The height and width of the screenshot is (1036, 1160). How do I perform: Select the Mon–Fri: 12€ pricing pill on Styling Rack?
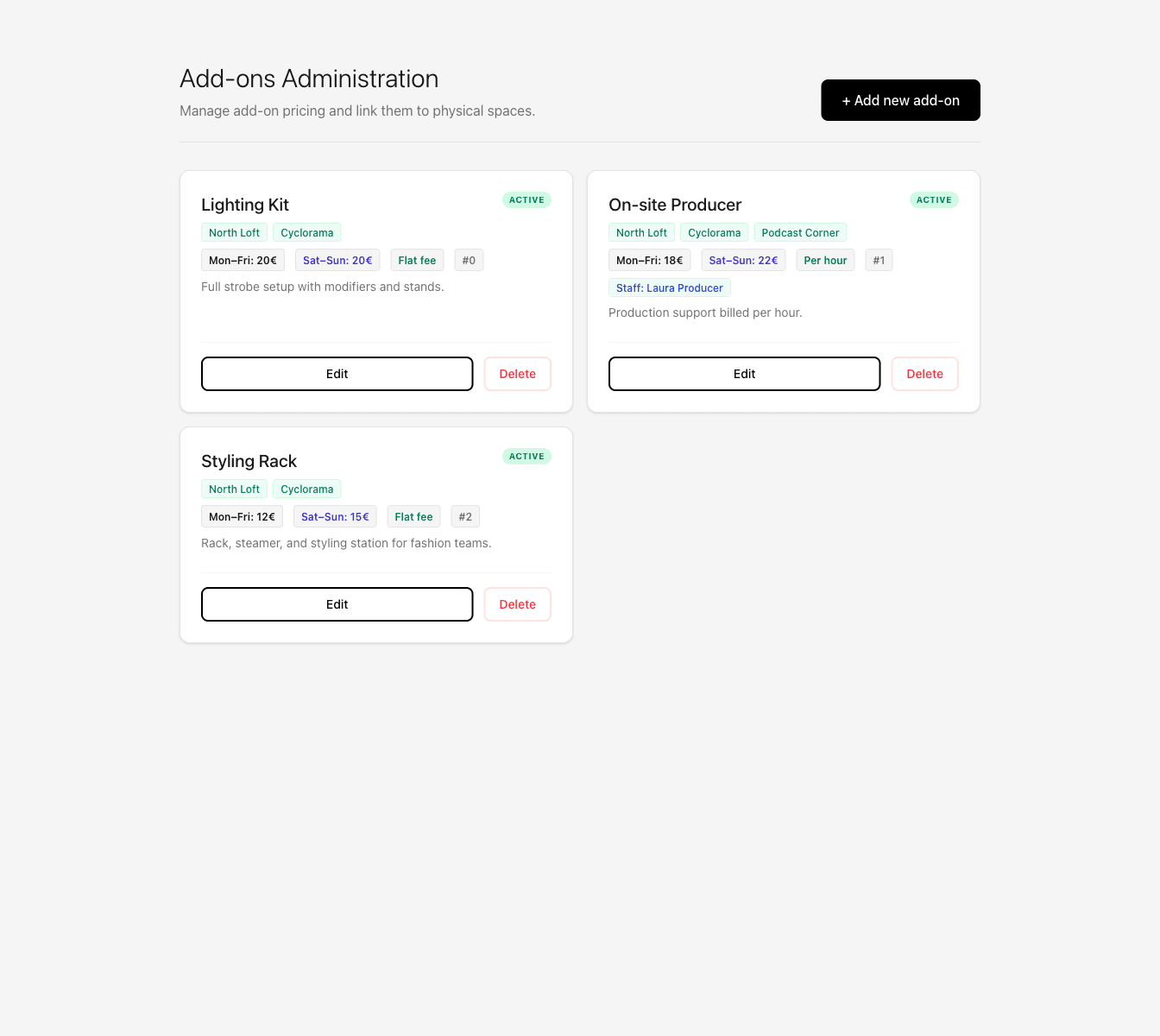pos(242,516)
